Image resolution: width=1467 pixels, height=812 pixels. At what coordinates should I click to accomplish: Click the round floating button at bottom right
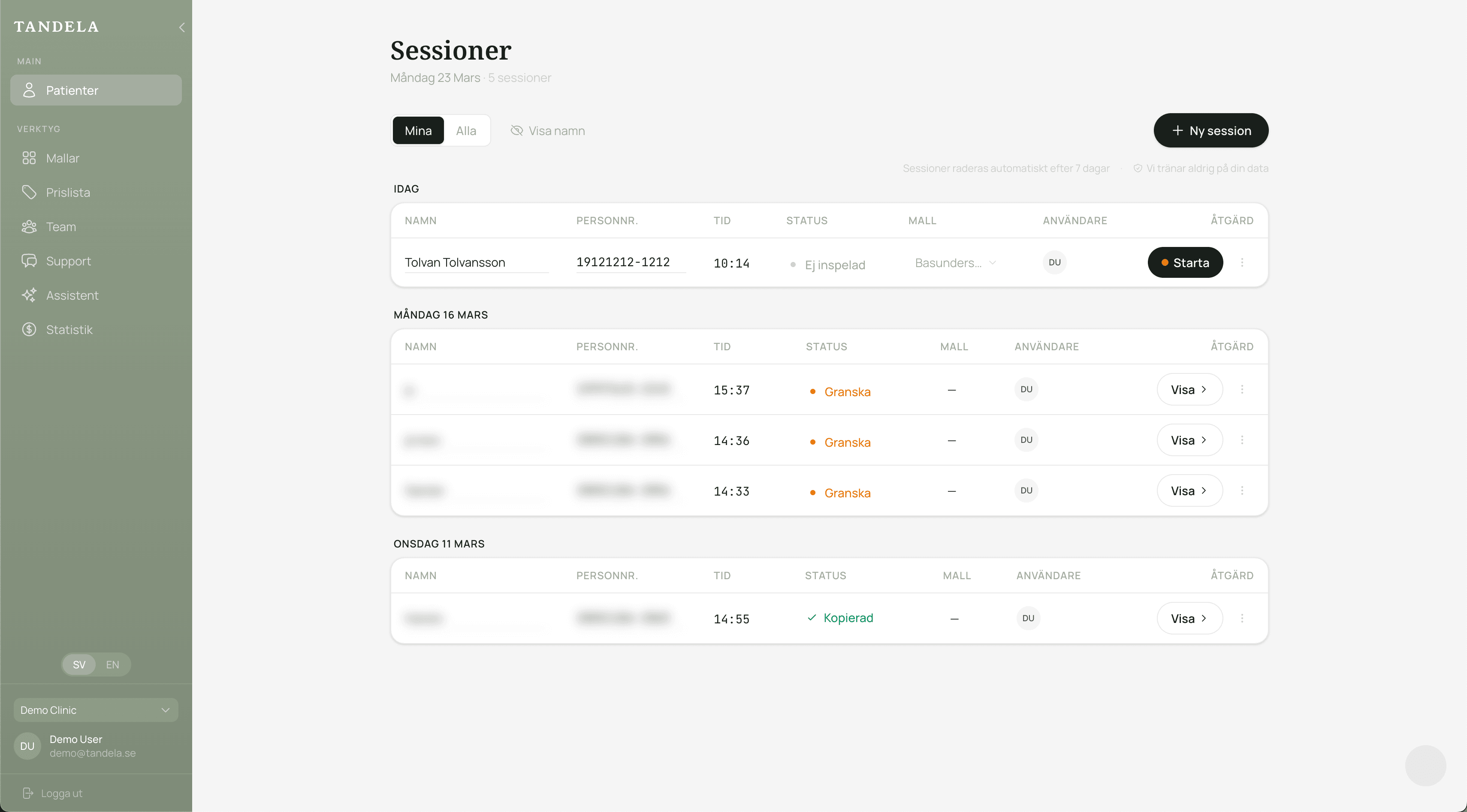[1425, 765]
